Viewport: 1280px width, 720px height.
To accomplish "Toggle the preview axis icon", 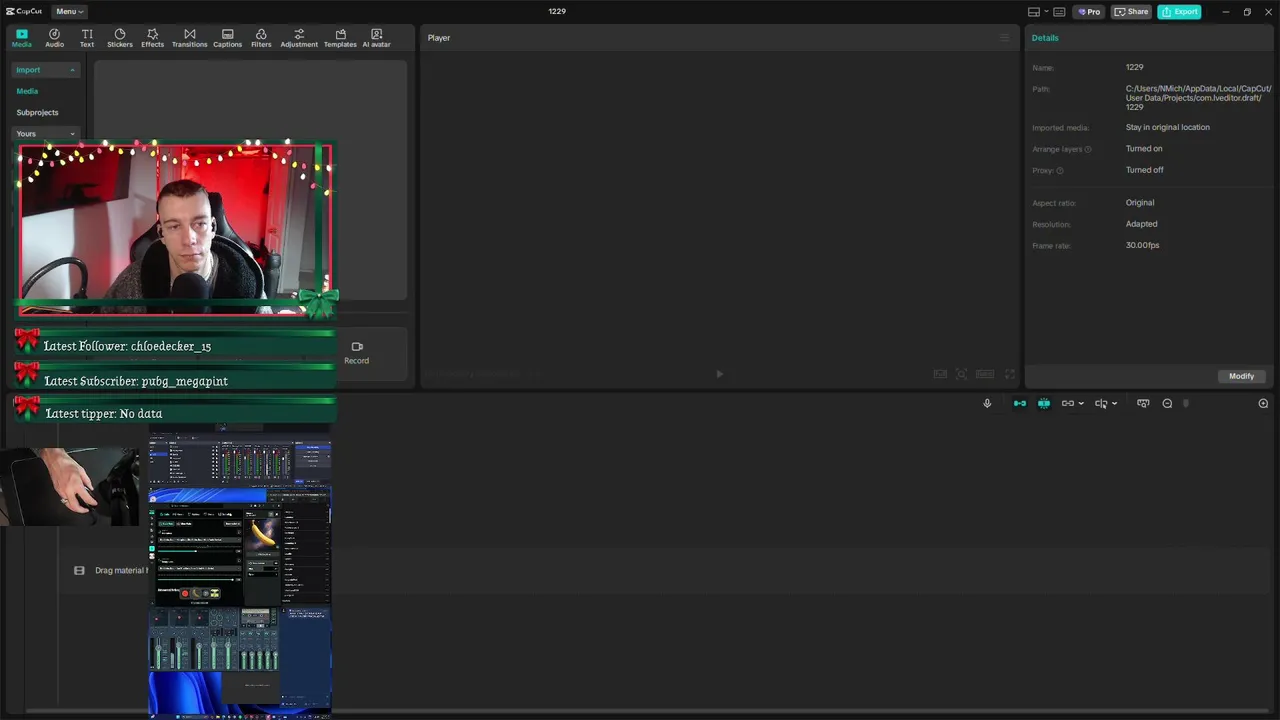I will coord(1101,403).
